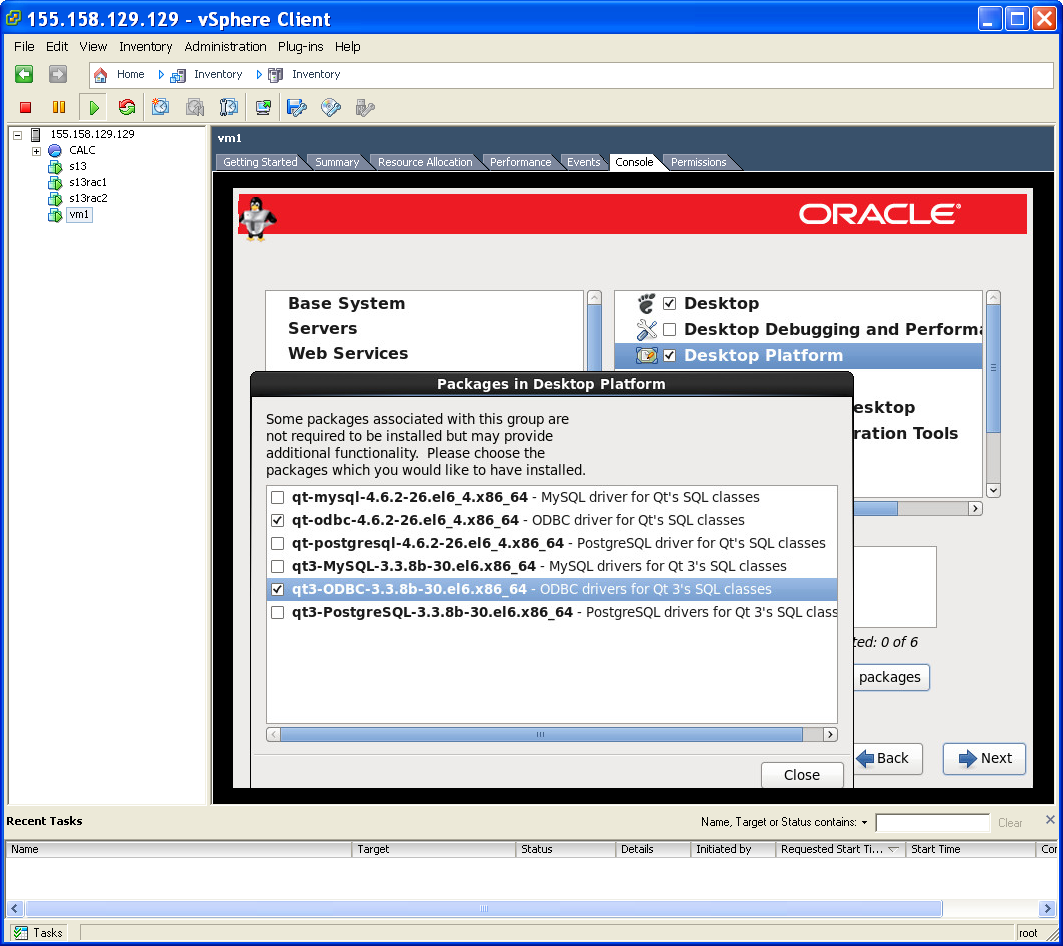Click the s13rac1 virtual machine icon
Screen dimensions: 1063x946
(55, 182)
